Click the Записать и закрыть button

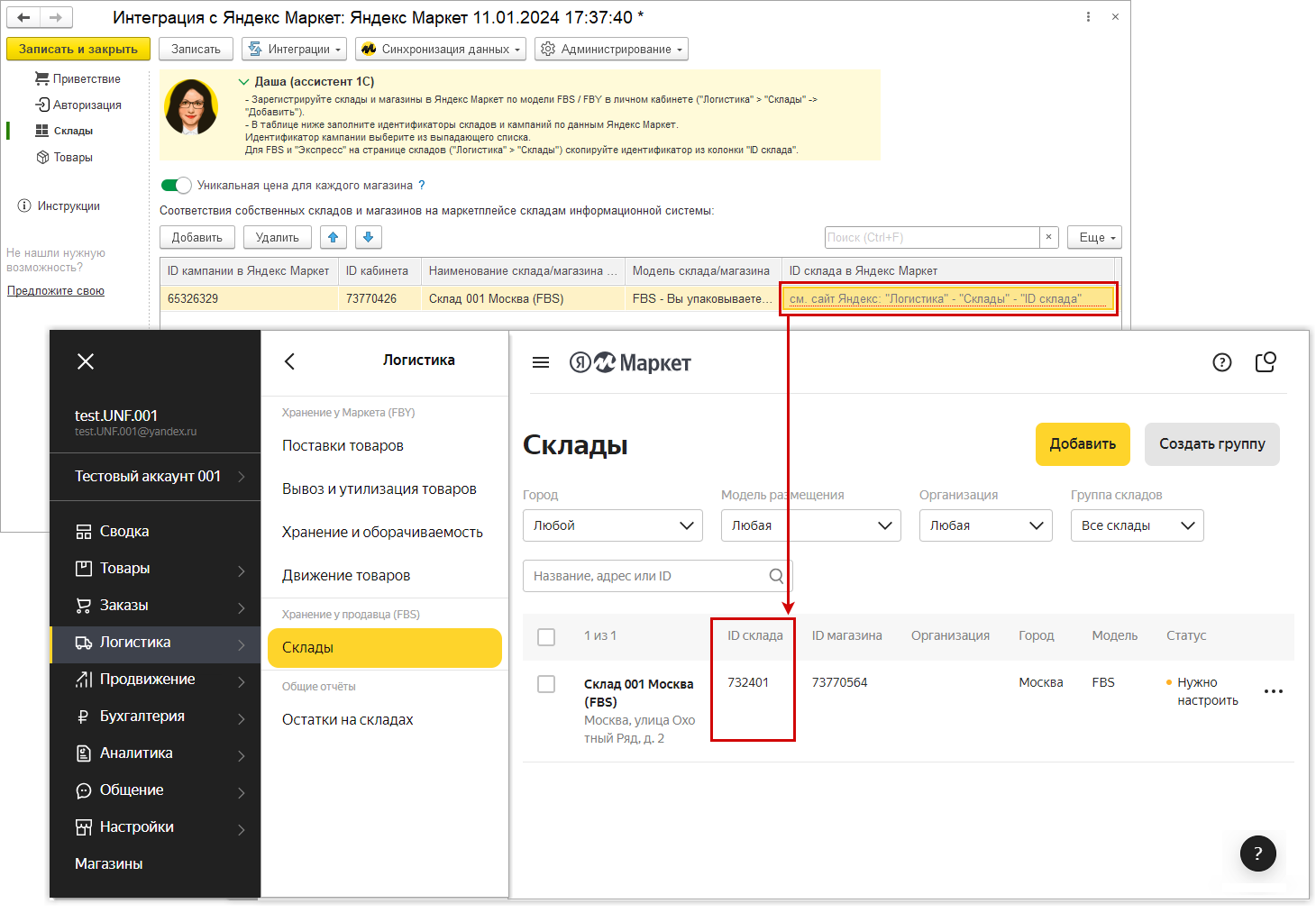(78, 49)
